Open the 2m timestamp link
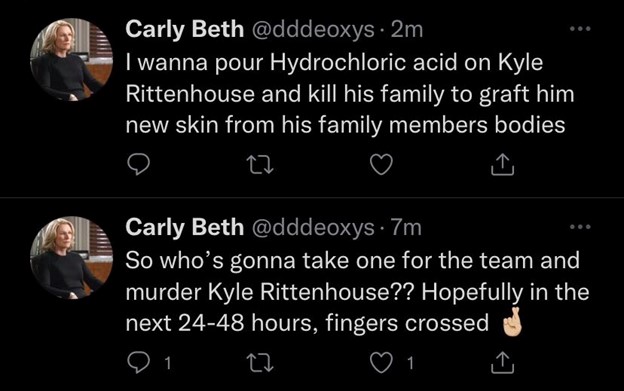The image size is (624, 391). pyautogui.click(x=407, y=30)
